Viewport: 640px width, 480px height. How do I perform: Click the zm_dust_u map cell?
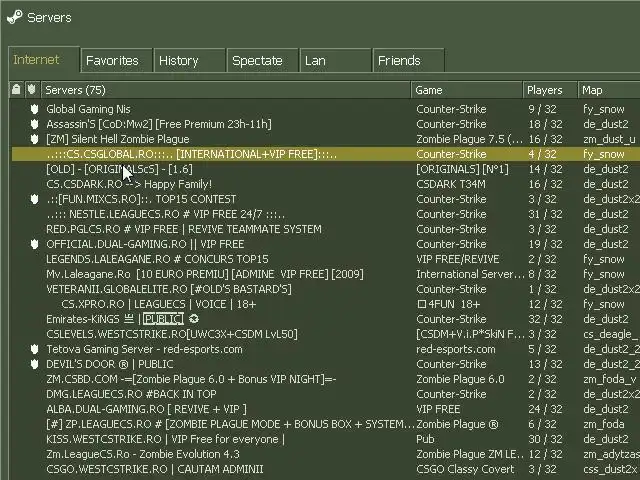coord(609,139)
